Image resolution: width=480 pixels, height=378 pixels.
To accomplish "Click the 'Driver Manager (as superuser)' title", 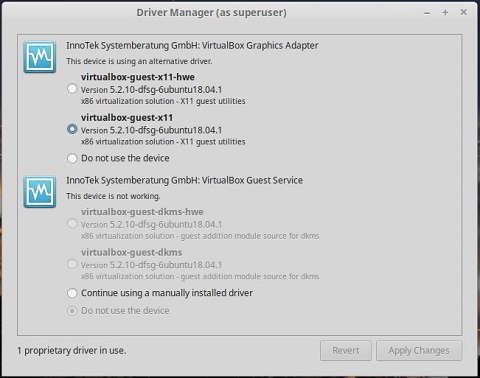I will pyautogui.click(x=211, y=13).
